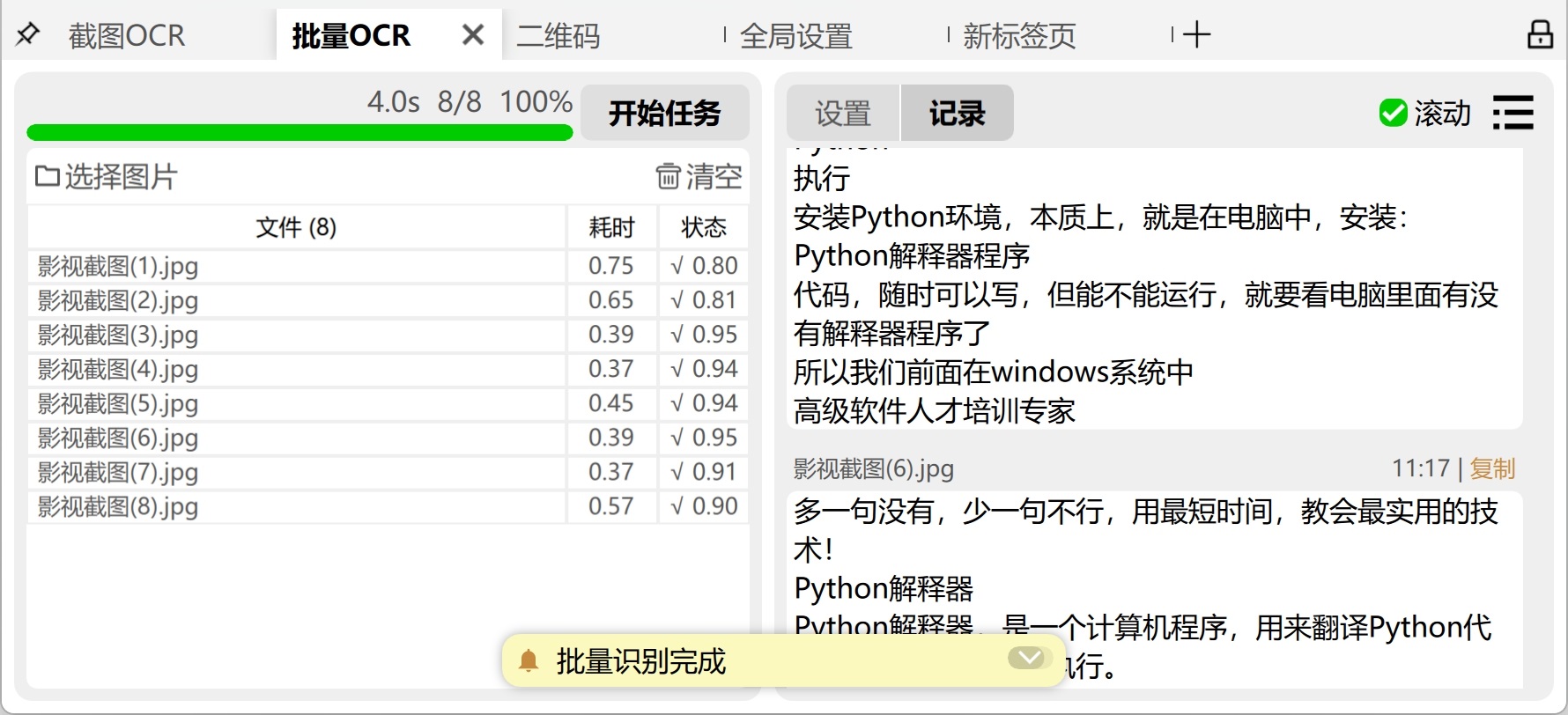Sort by 耗时 column header
This screenshot has height=715, width=1568.
611,228
